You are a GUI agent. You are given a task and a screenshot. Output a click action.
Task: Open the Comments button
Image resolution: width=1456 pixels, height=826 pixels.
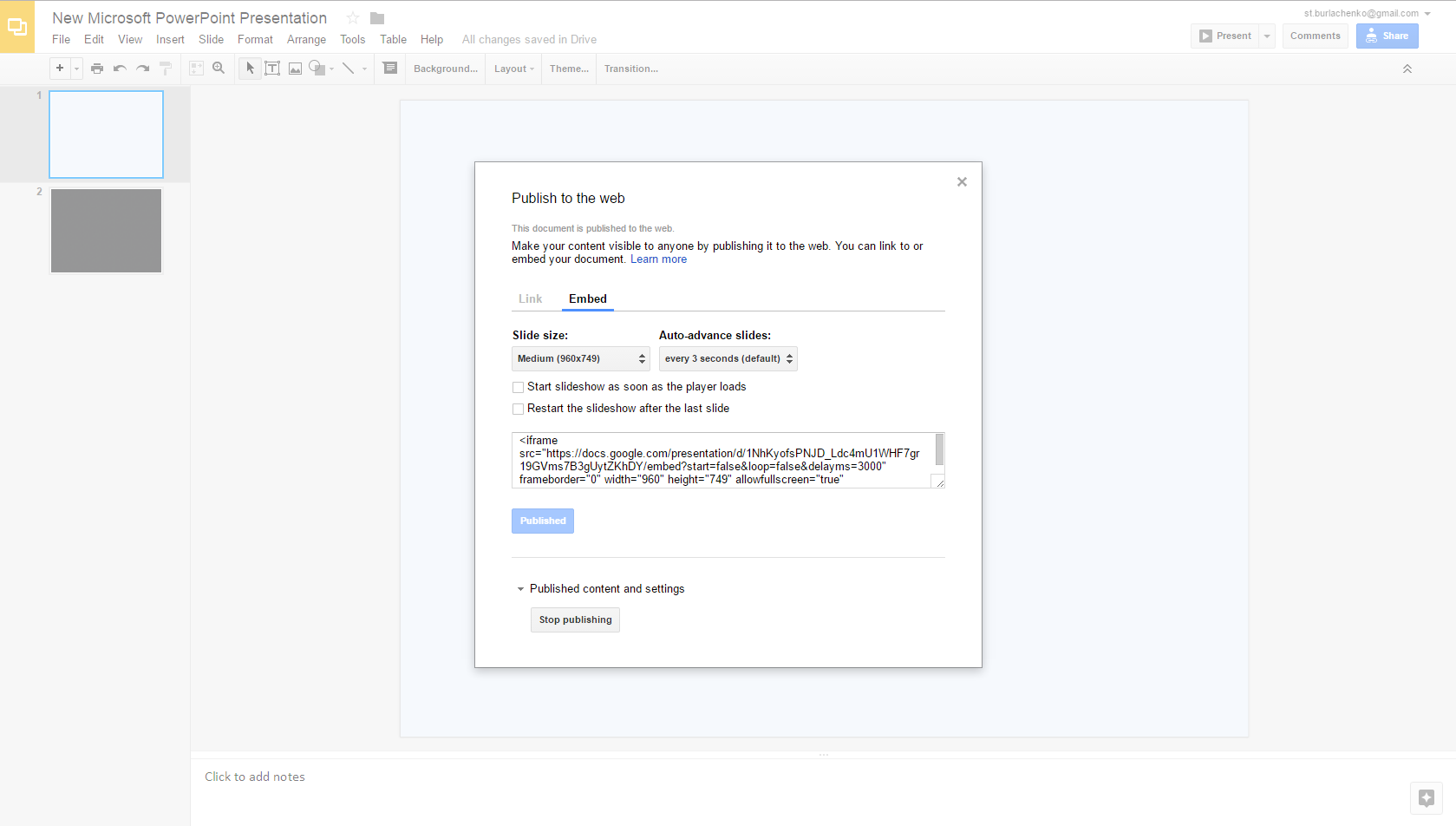(1316, 36)
